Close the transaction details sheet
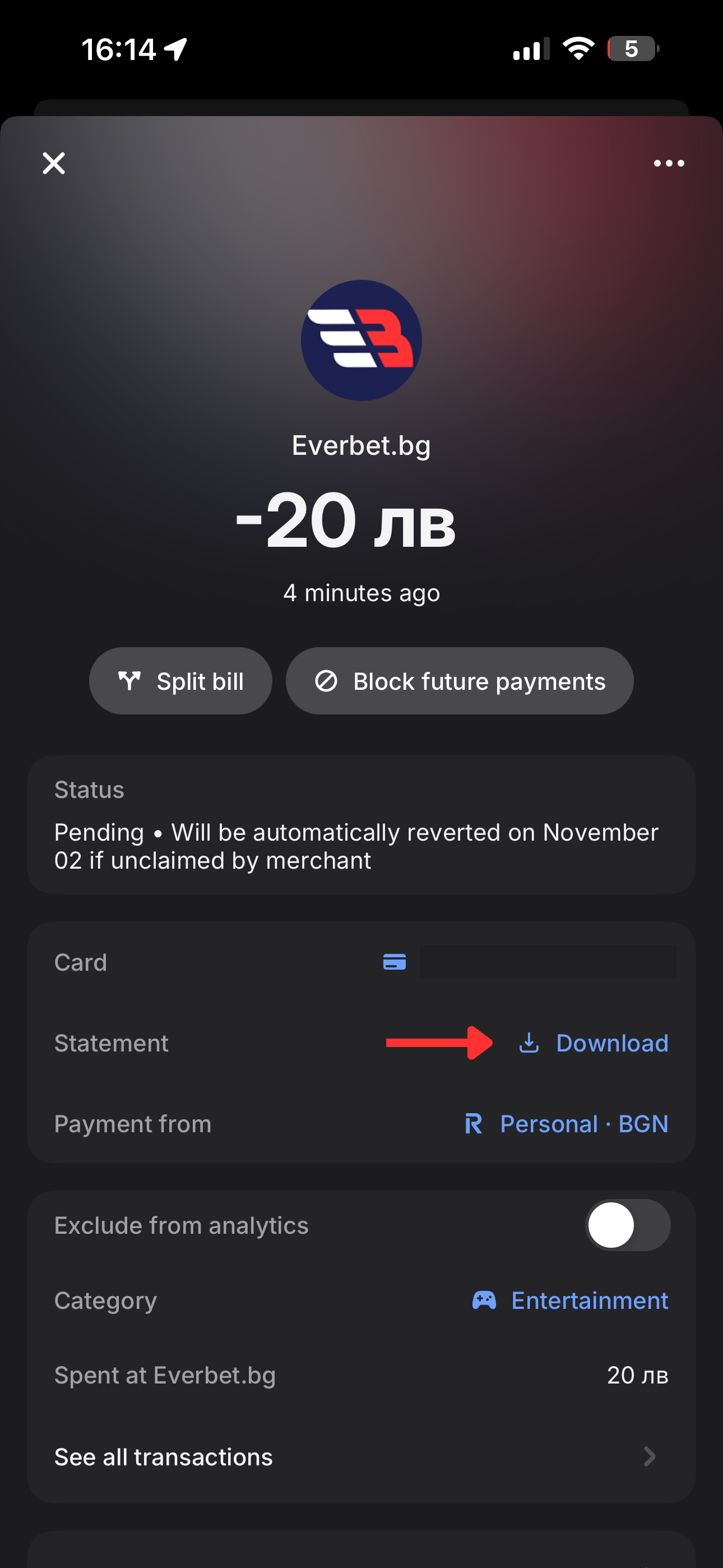The width and height of the screenshot is (723, 1568). click(x=54, y=163)
